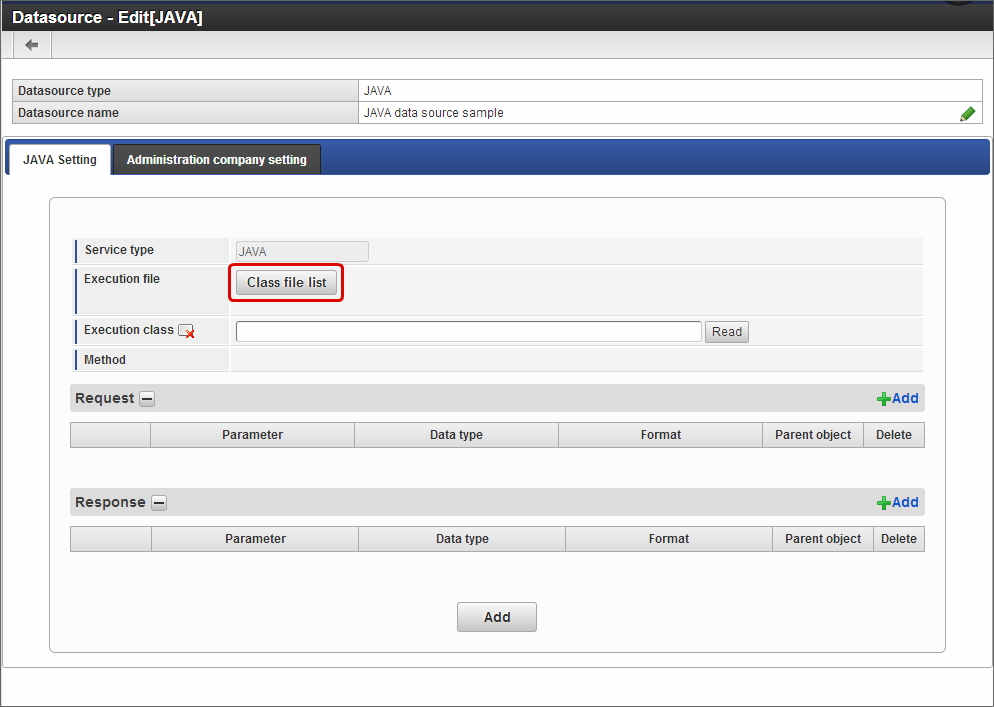Image resolution: width=994 pixels, height=707 pixels.
Task: Click the Datasource name label
Action: [x=68, y=113]
